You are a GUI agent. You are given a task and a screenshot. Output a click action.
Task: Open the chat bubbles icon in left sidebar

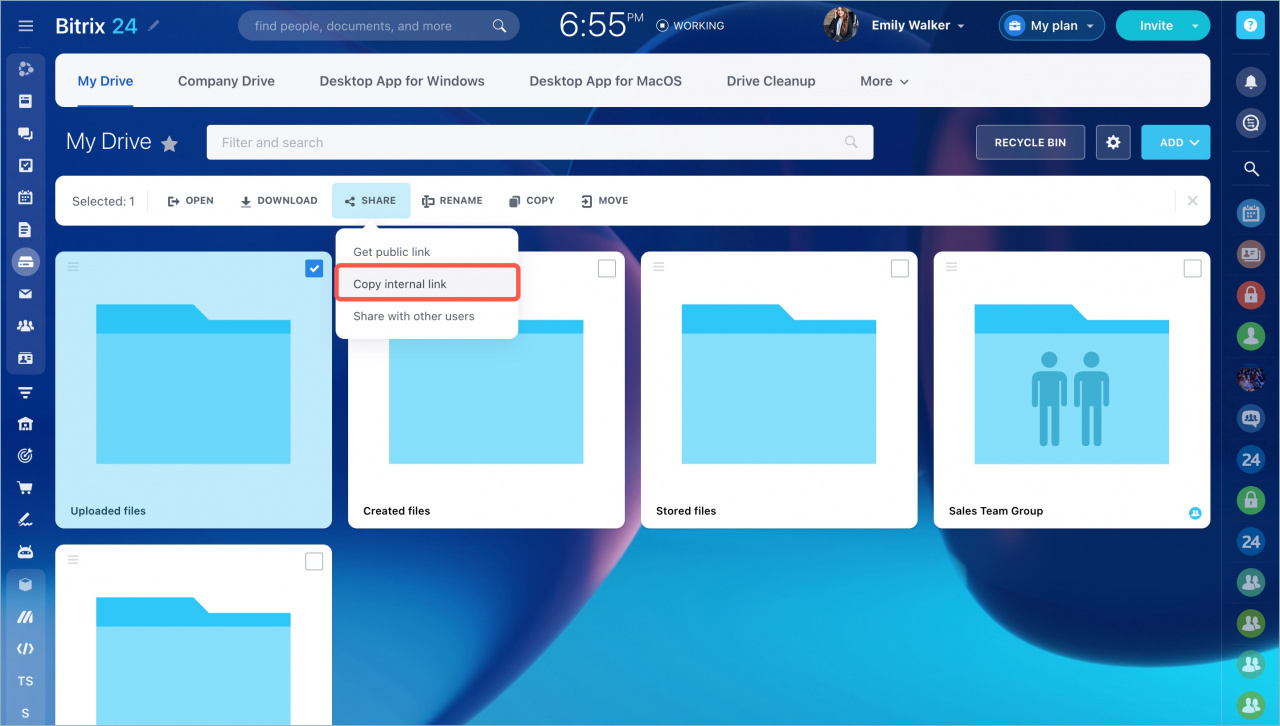coord(26,134)
